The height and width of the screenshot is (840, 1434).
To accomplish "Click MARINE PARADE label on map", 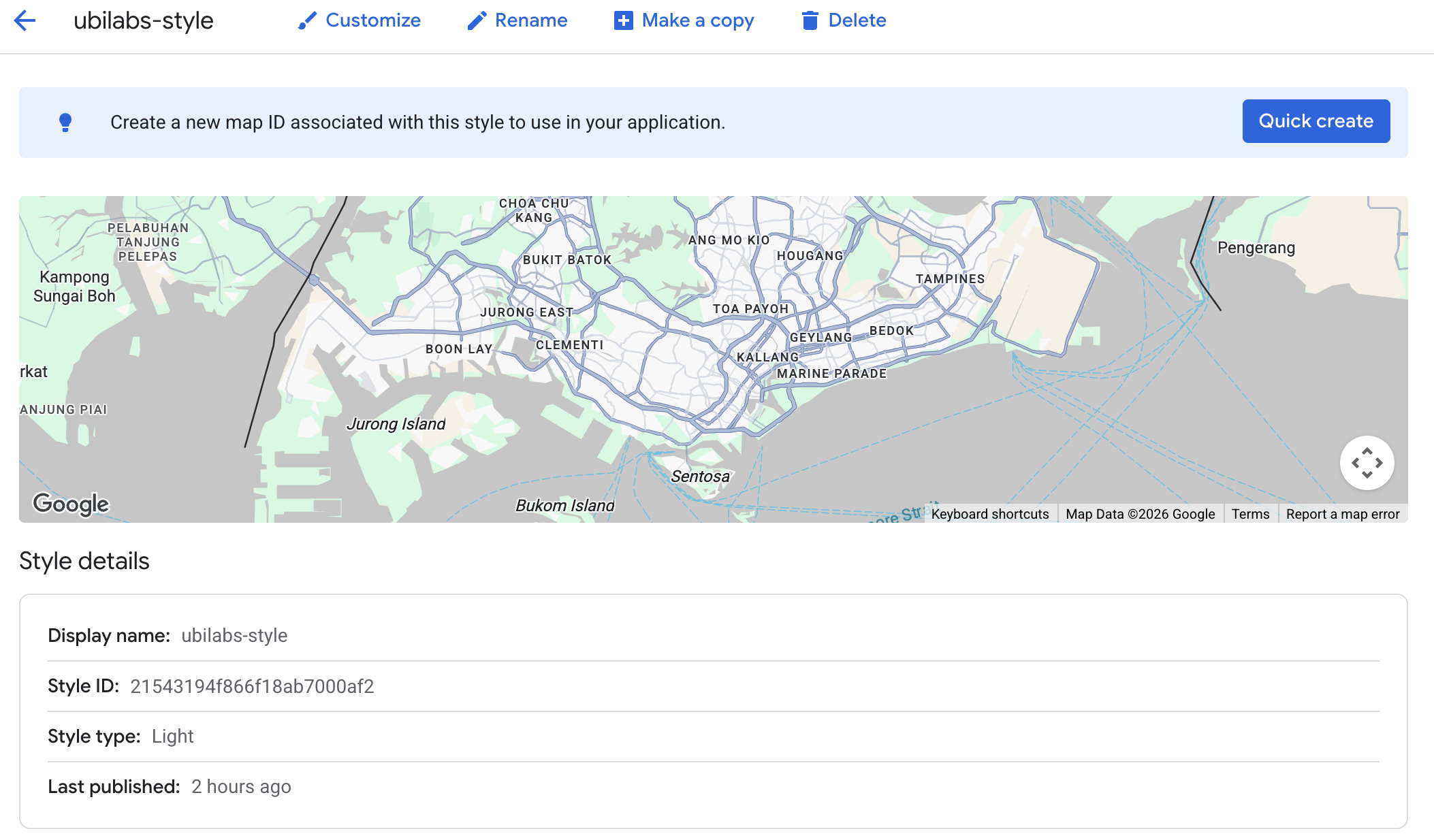I will point(831,374).
